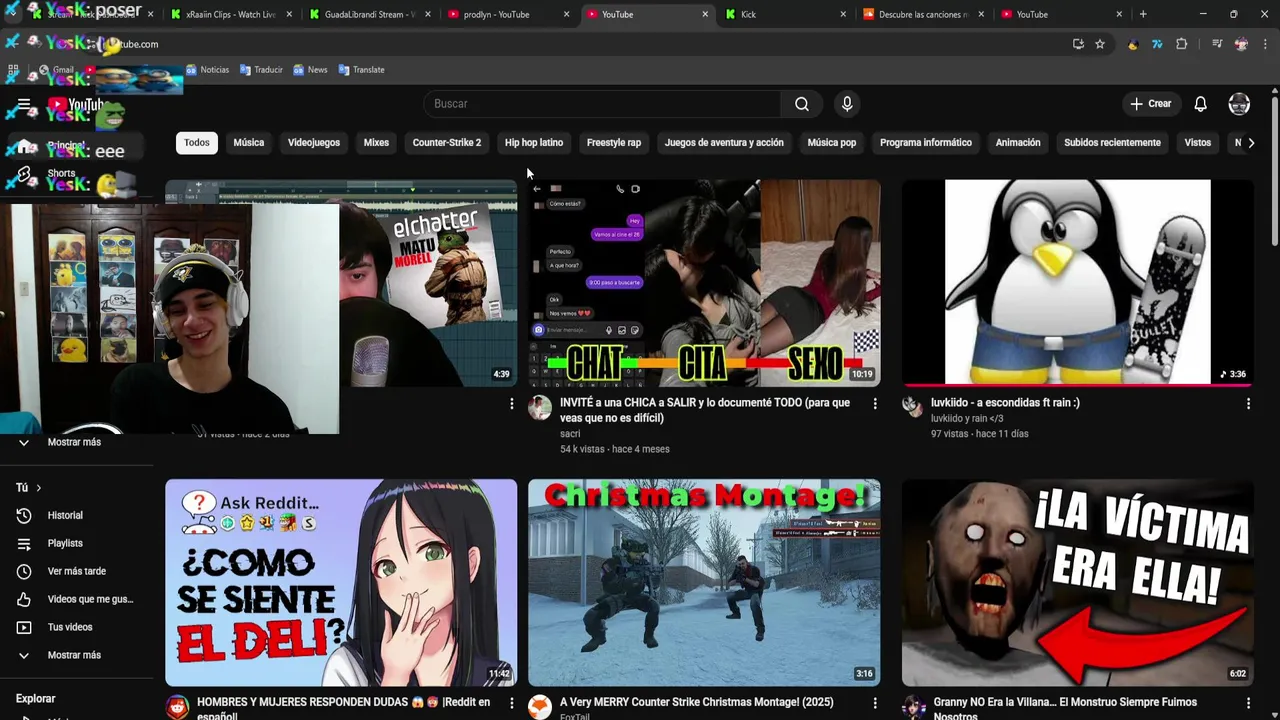Select the Subidos recientemente chip
The image size is (1280, 720).
[x=1112, y=143]
